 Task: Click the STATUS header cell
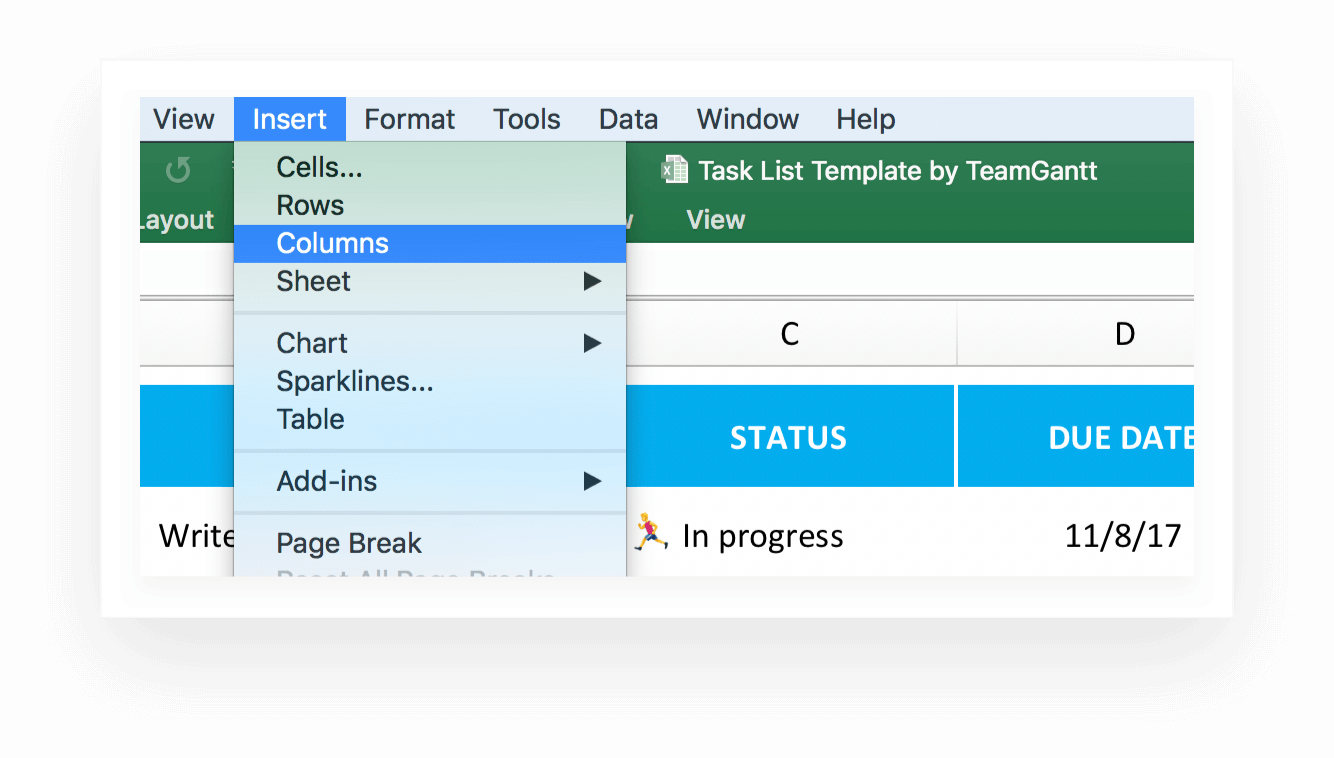click(x=788, y=438)
